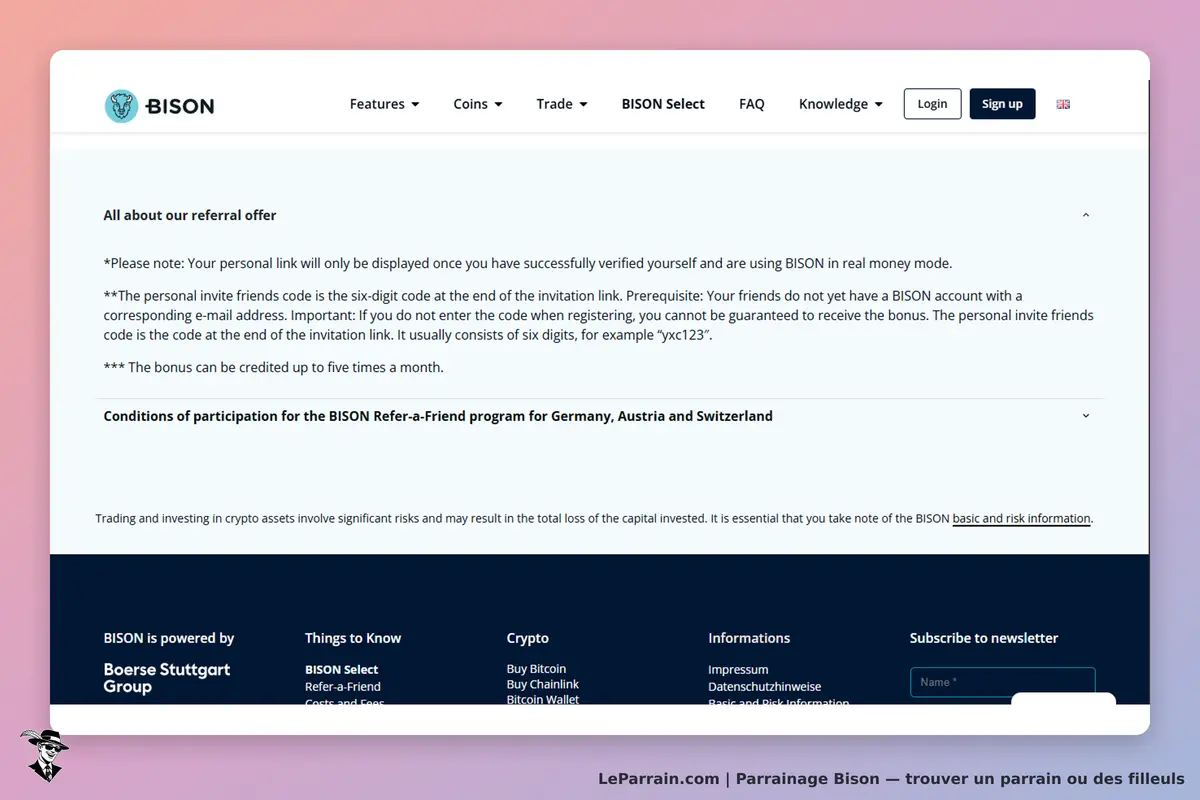Open the Knowledge dropdown menu
This screenshot has width=1200, height=800.
click(840, 104)
